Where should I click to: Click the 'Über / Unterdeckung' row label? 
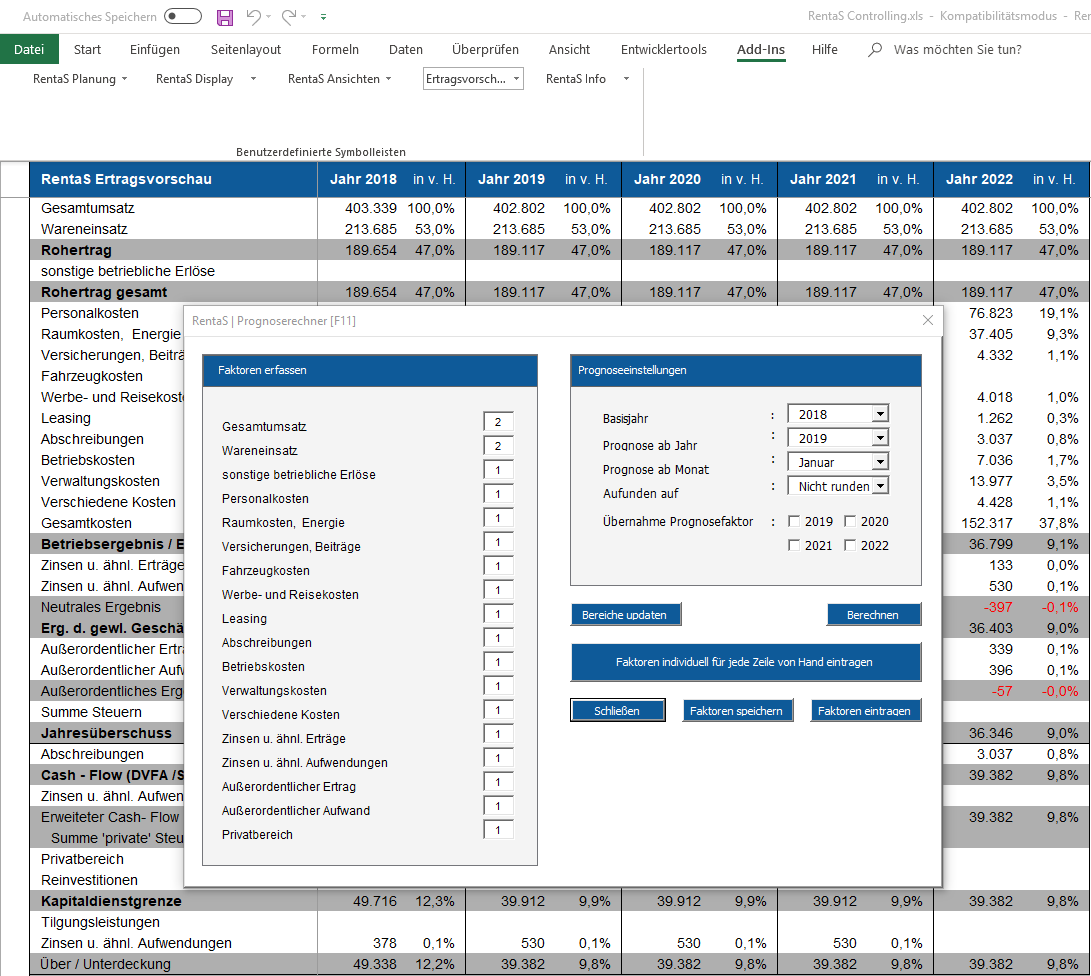coord(106,964)
